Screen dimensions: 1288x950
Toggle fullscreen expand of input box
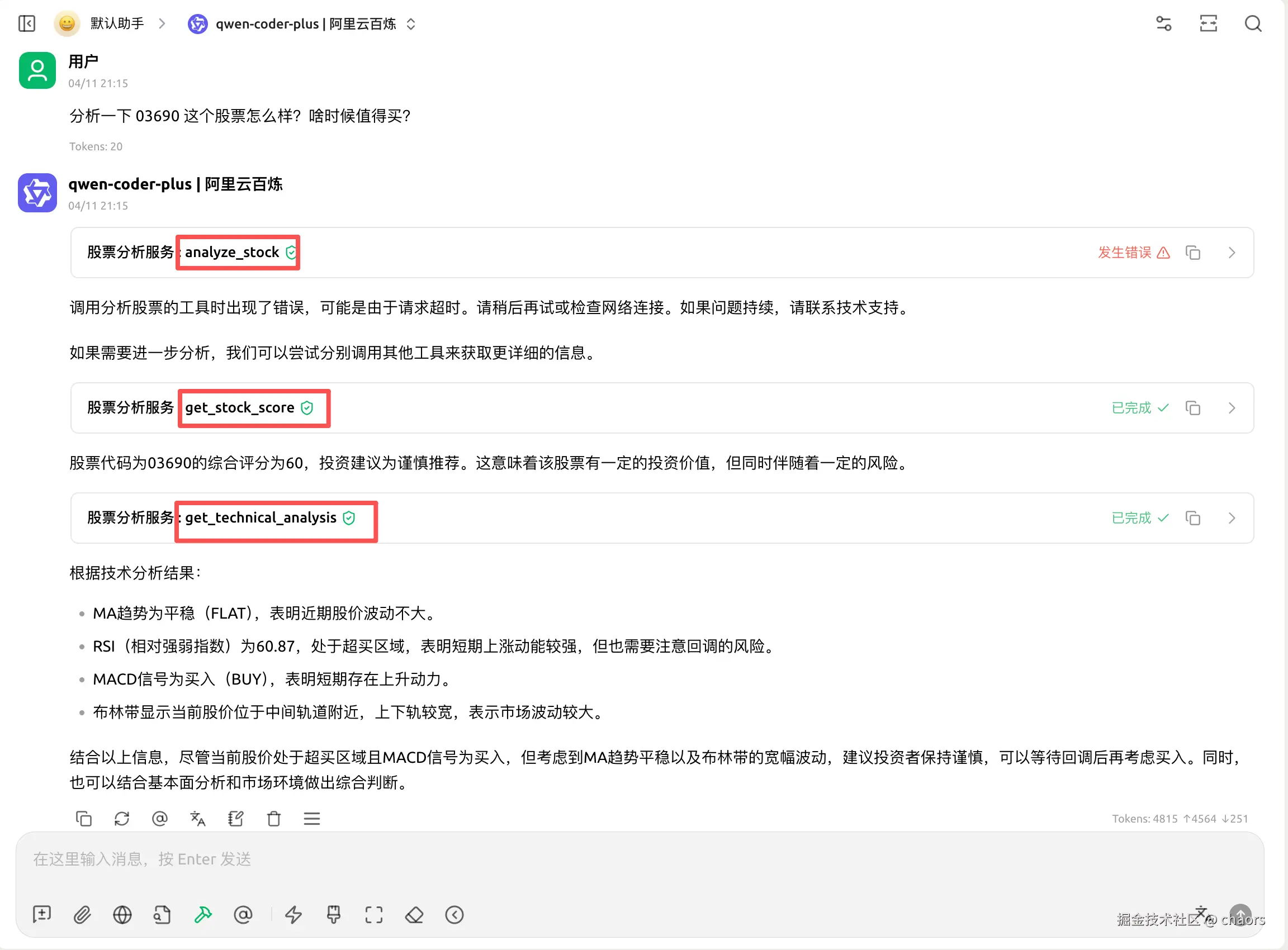point(374,914)
